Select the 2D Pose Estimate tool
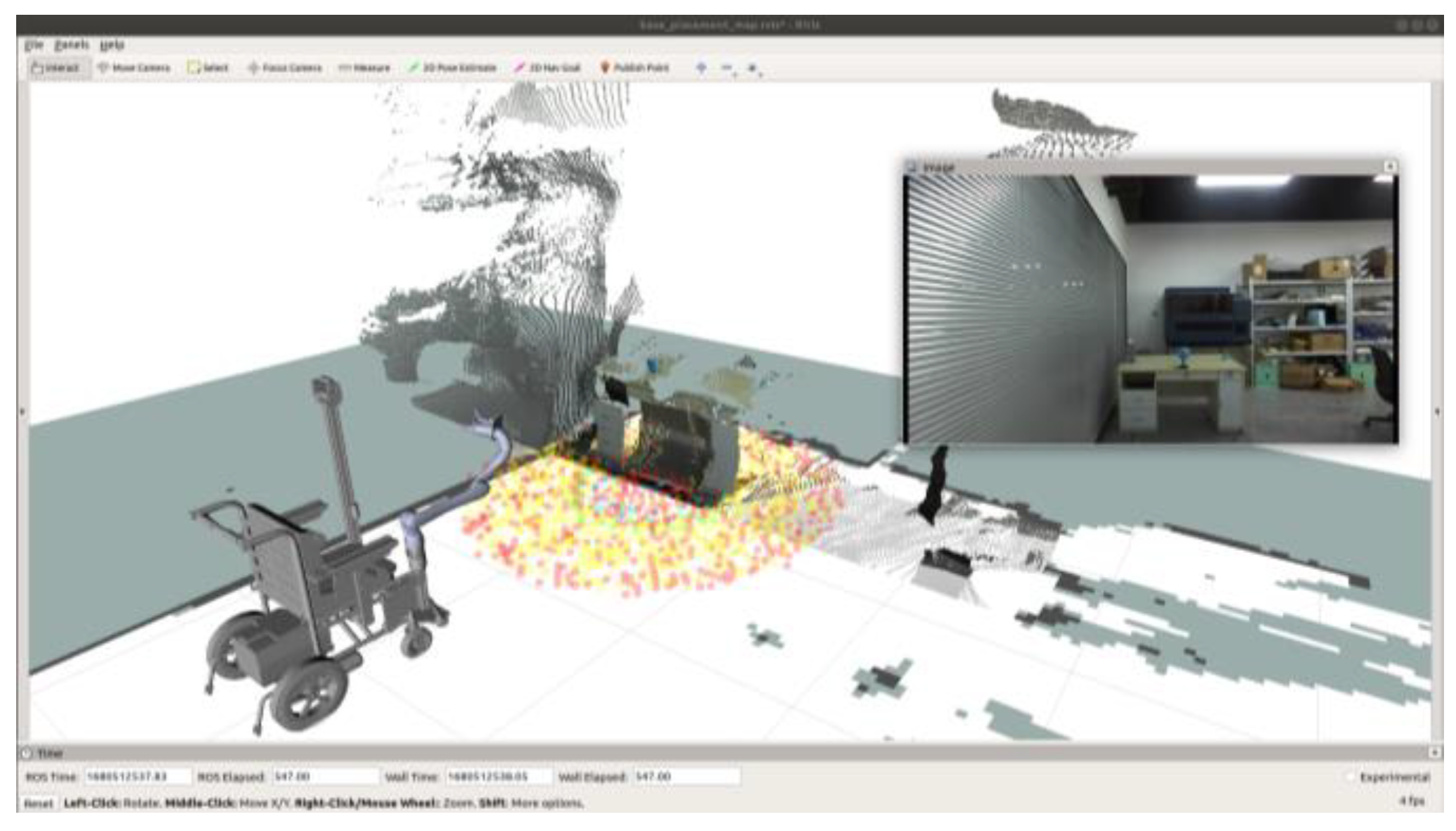The width and height of the screenshot is (1456, 831). (x=453, y=68)
